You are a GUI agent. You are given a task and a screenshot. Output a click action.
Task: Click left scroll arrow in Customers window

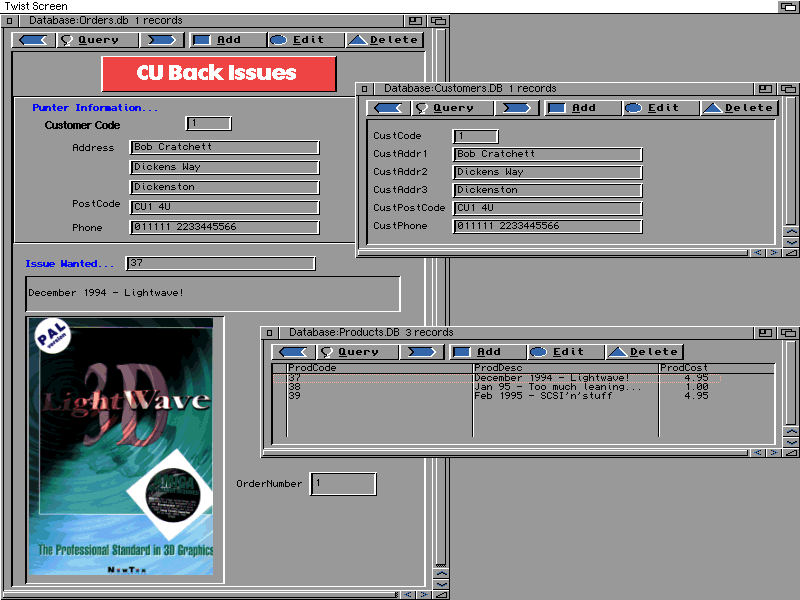[758, 253]
